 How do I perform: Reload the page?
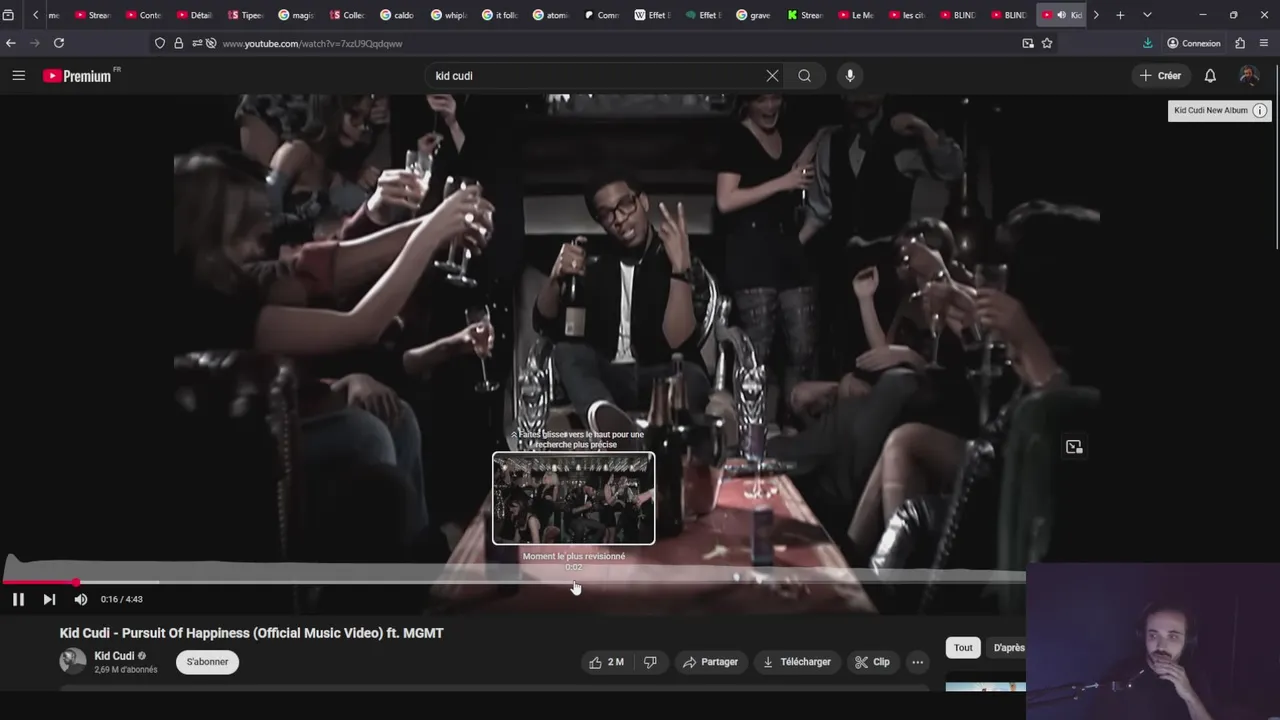59,44
